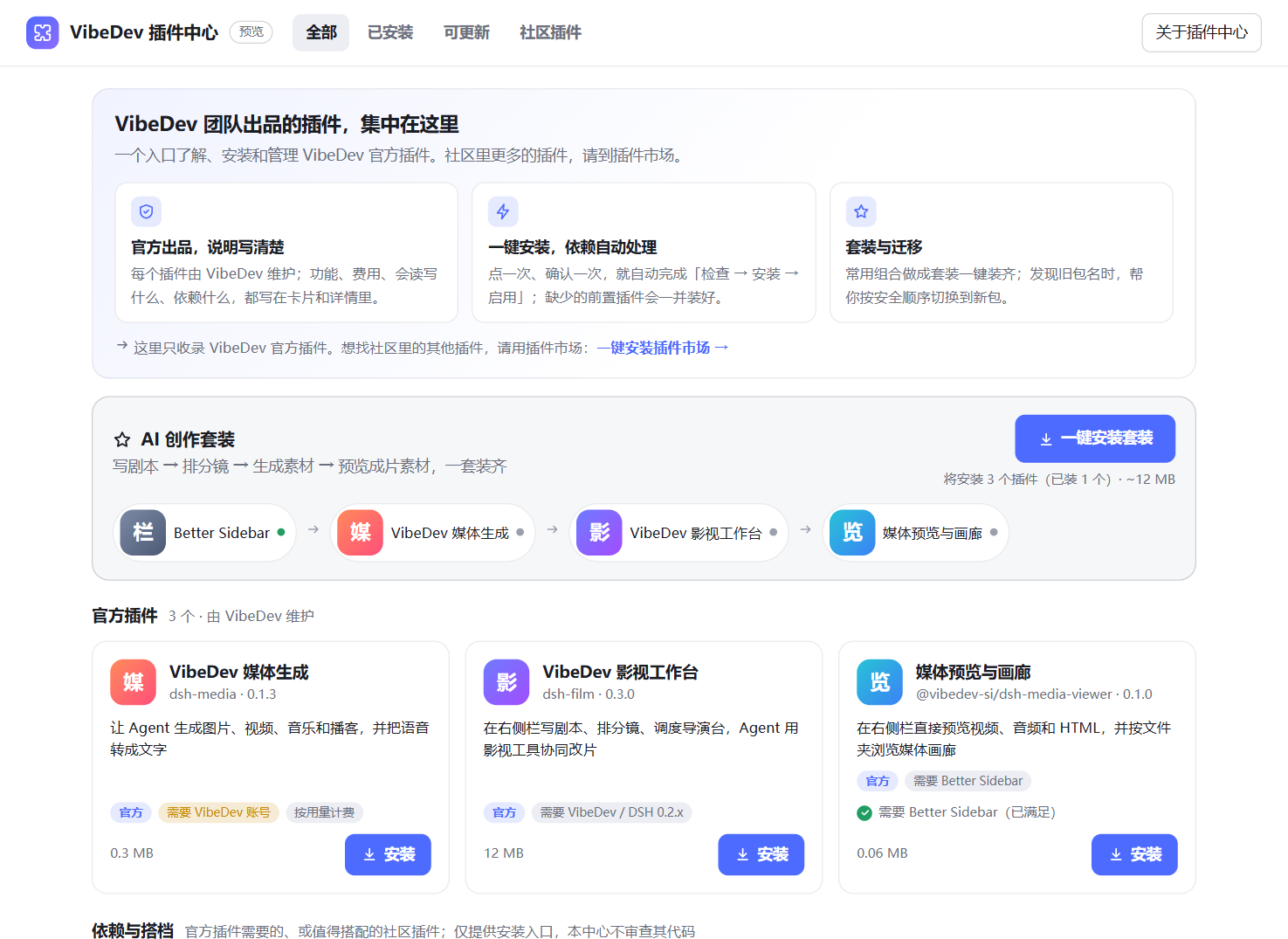Open the 可更新 tab
Image resolution: width=1288 pixels, height=939 pixels.
tap(466, 32)
